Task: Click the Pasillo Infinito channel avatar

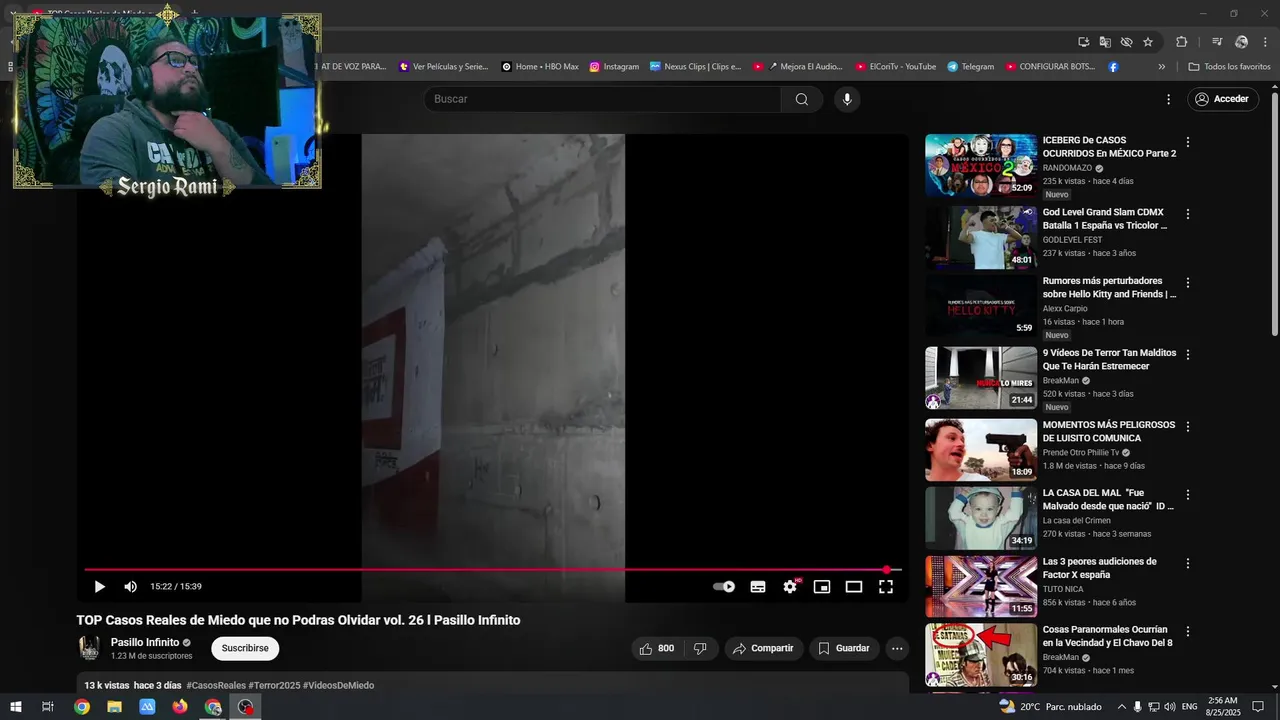Action: click(89, 648)
